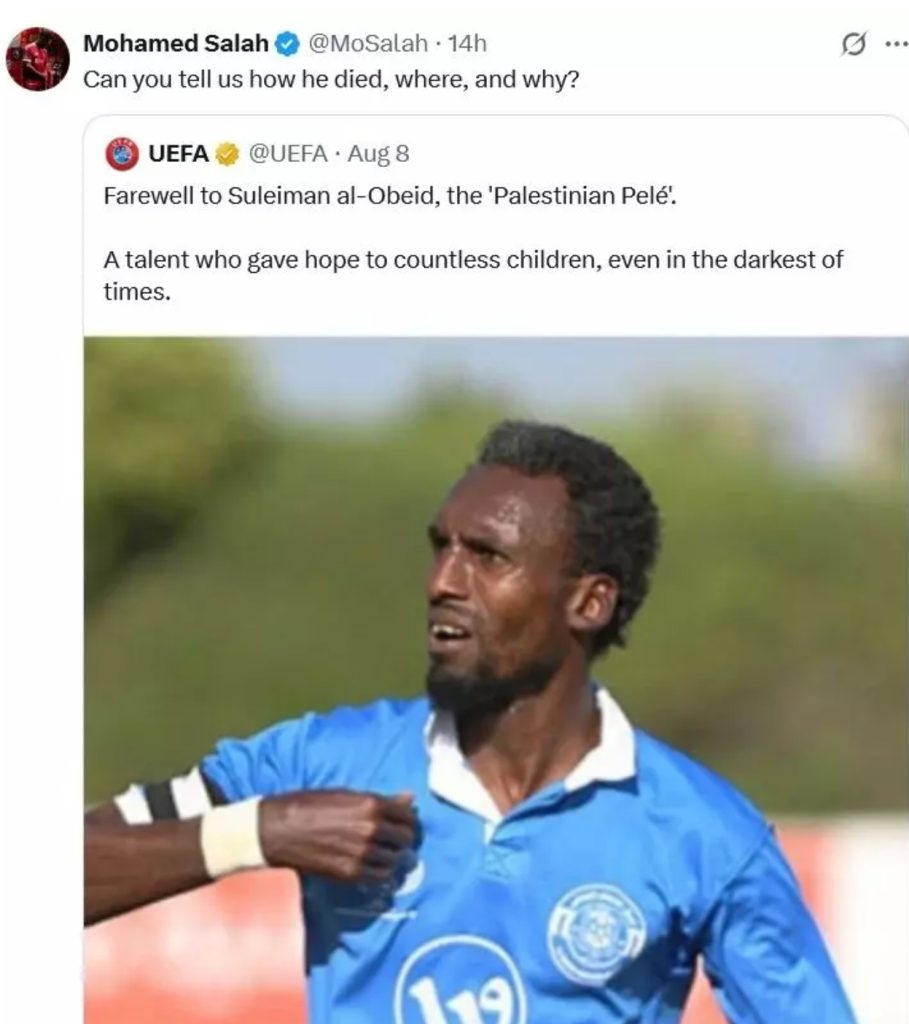Open the Aug 8 post date

378,153
